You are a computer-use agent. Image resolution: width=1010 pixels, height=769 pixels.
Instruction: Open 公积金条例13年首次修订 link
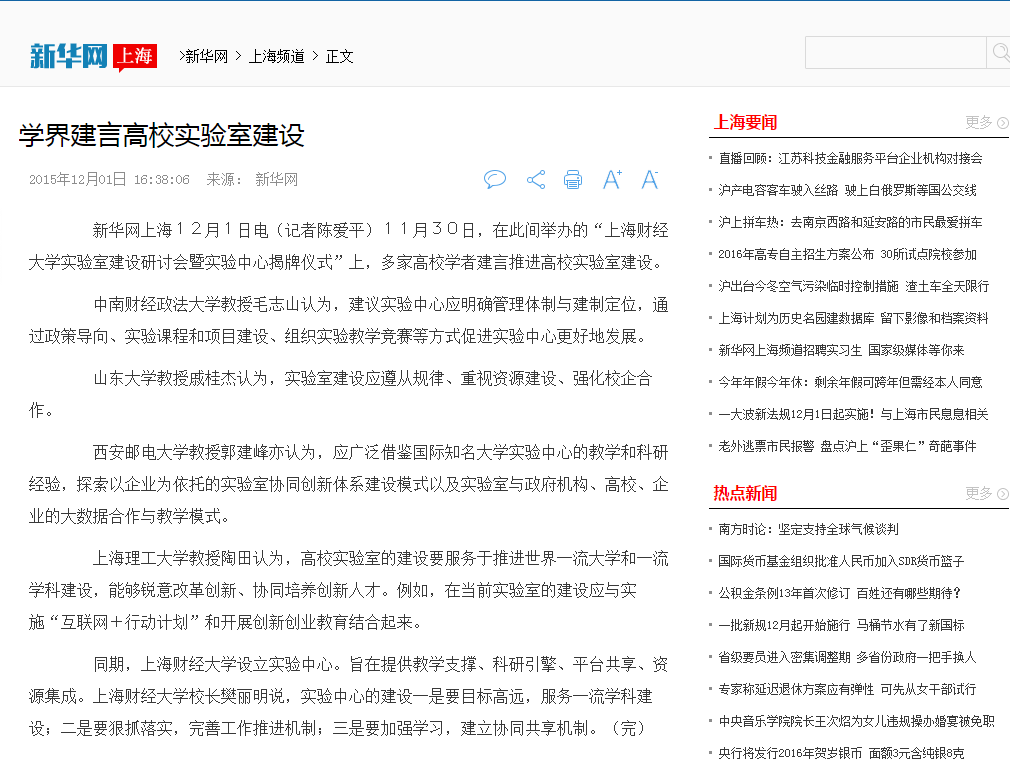point(839,593)
